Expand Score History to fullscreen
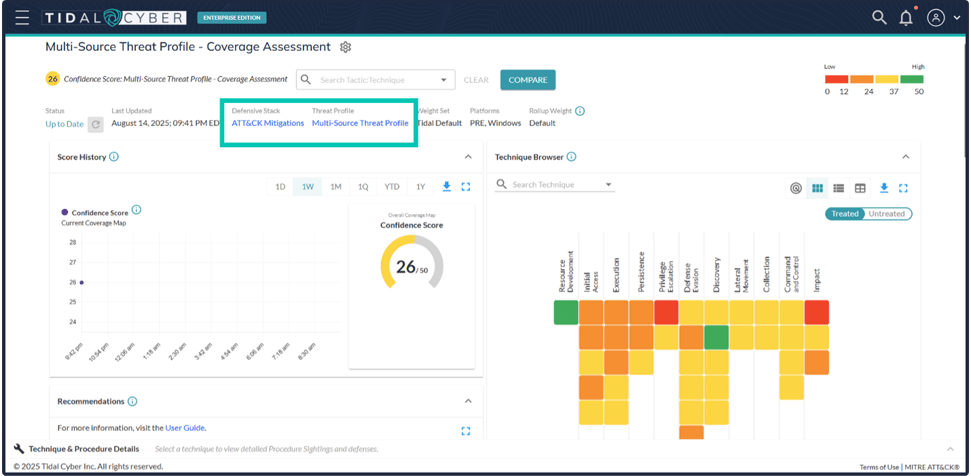 click(466, 186)
